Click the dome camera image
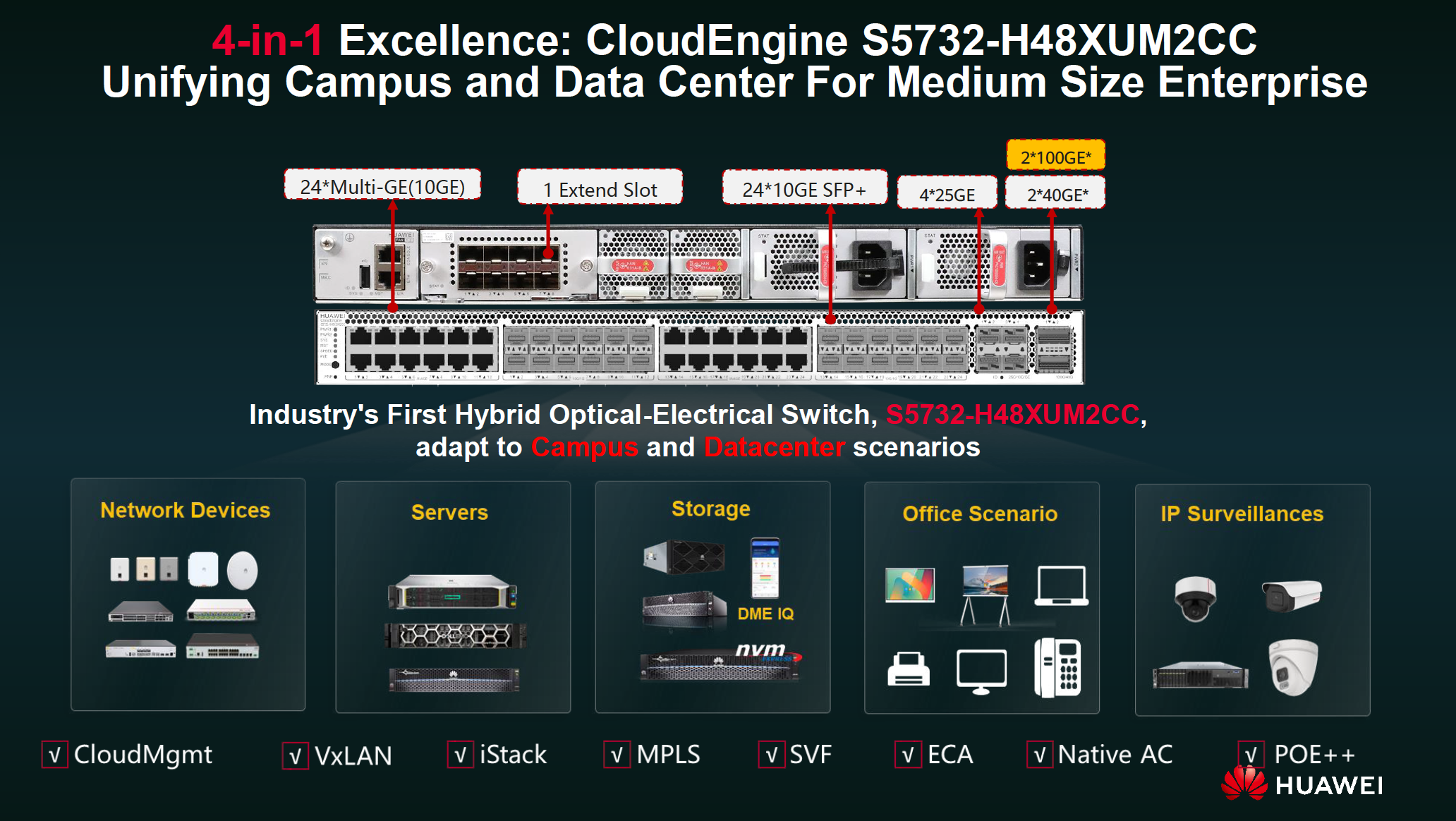Screen dimensions: 1456x821 click(1196, 598)
